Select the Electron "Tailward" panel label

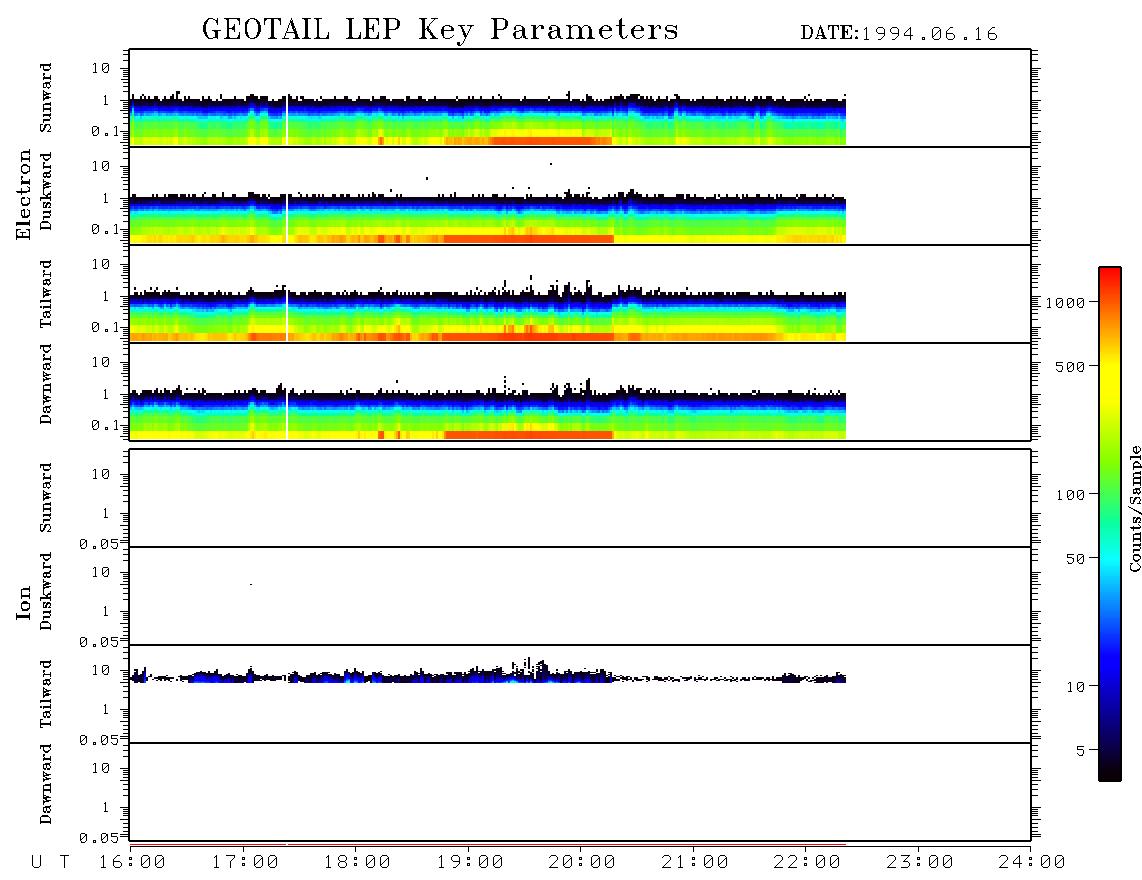pos(46,293)
